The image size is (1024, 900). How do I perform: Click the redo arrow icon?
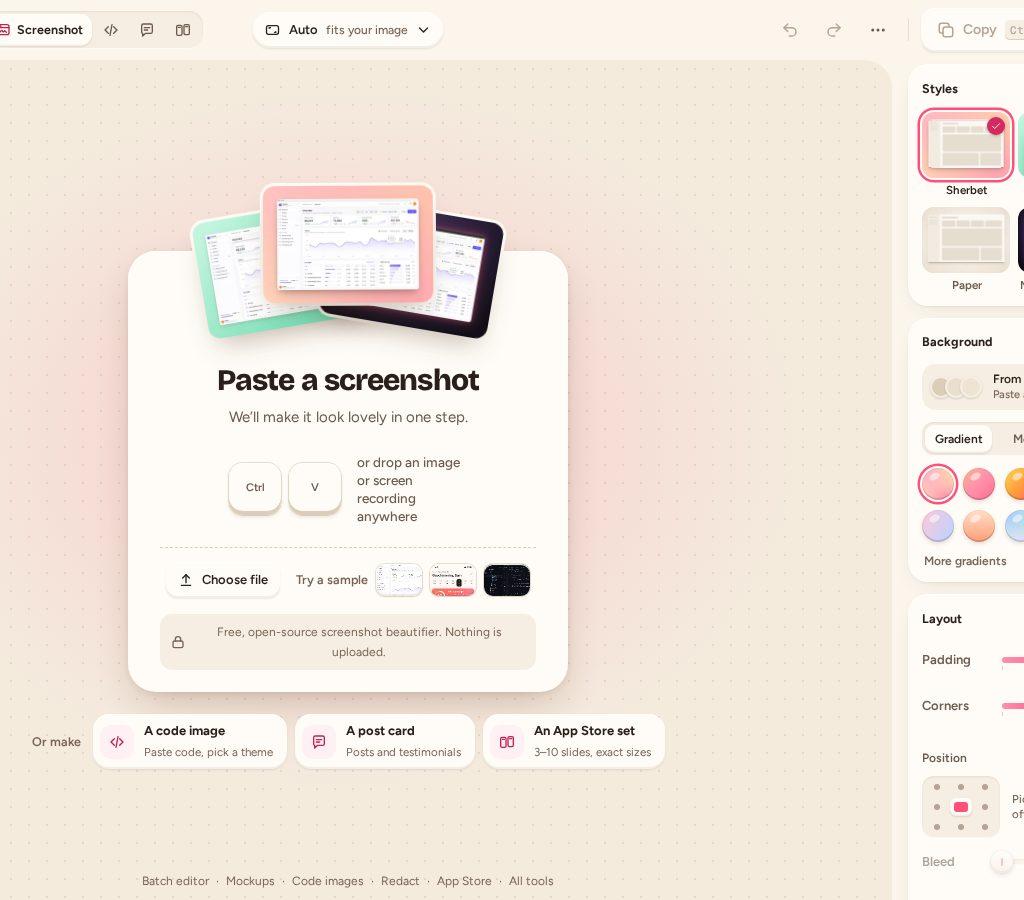(834, 30)
